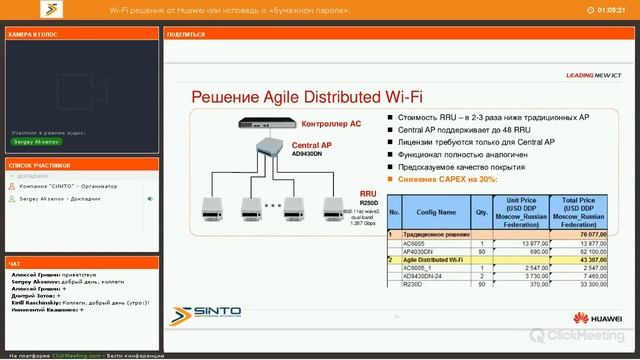
Task: Click the leftmost RRU device image
Action: tap(212, 209)
